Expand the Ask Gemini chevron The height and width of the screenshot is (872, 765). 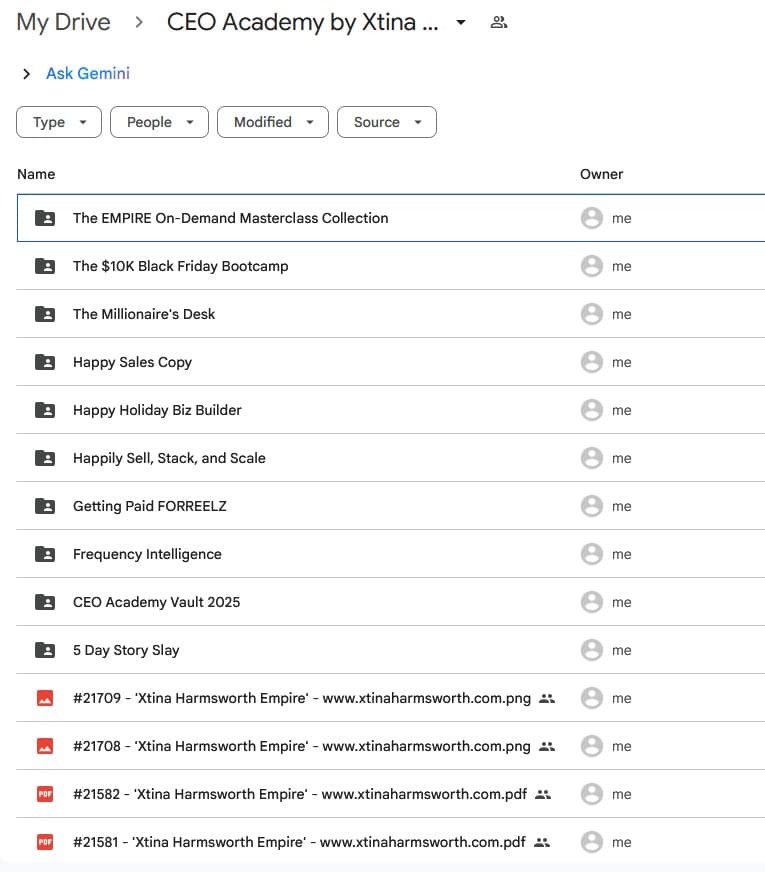(x=26, y=74)
